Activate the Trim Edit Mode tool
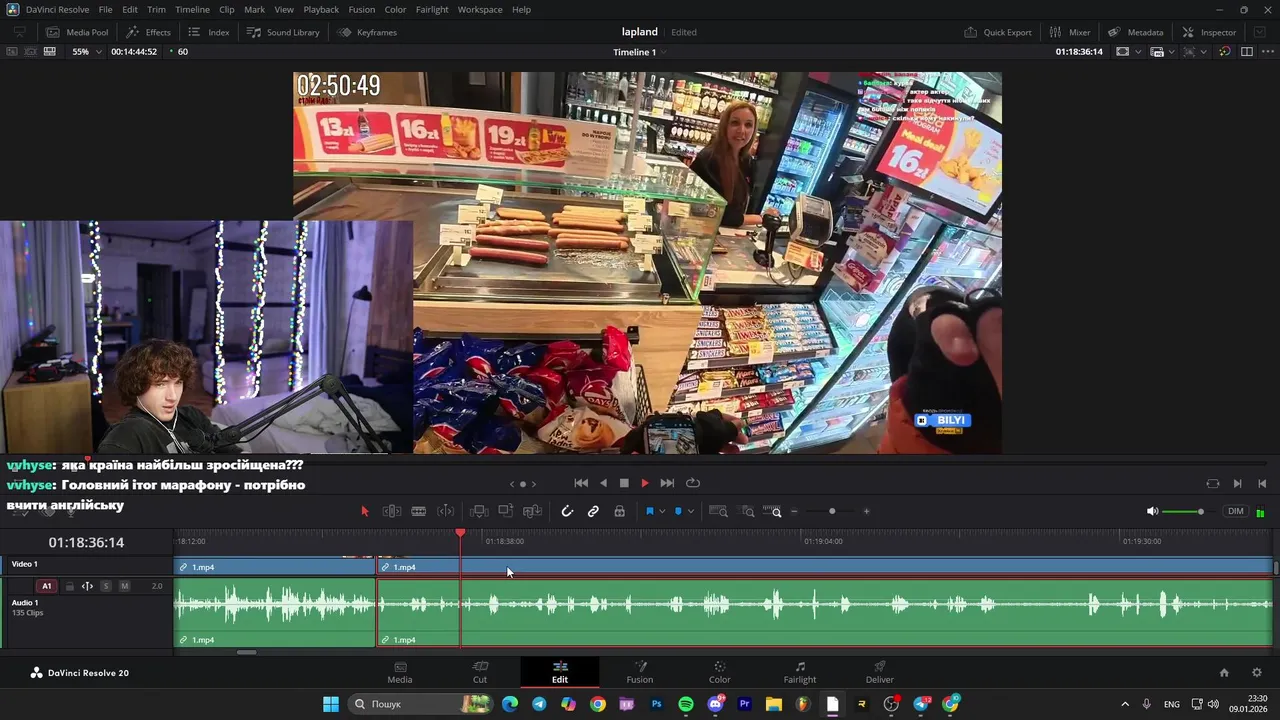 coord(392,511)
